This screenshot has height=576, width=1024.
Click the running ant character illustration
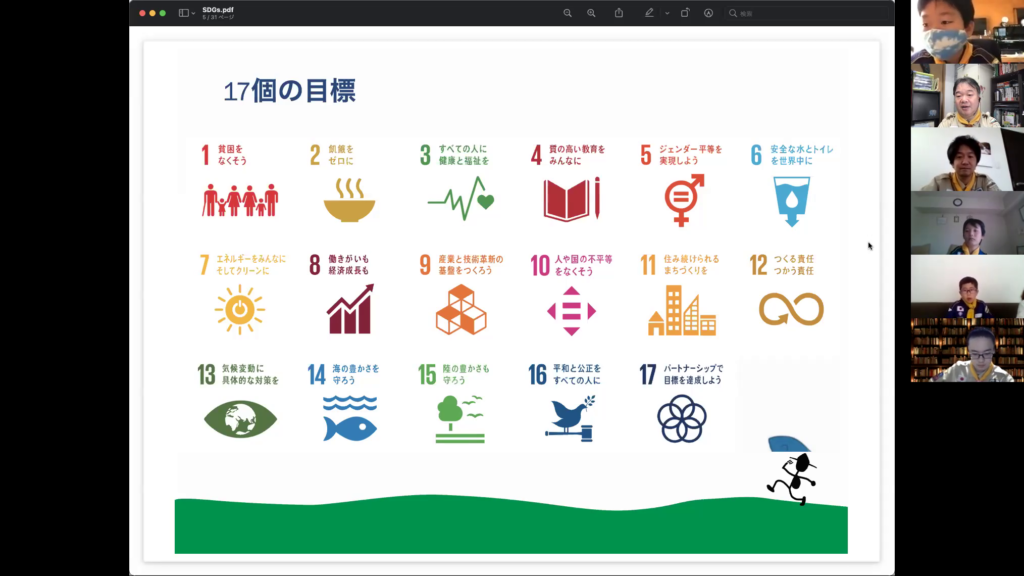792,479
